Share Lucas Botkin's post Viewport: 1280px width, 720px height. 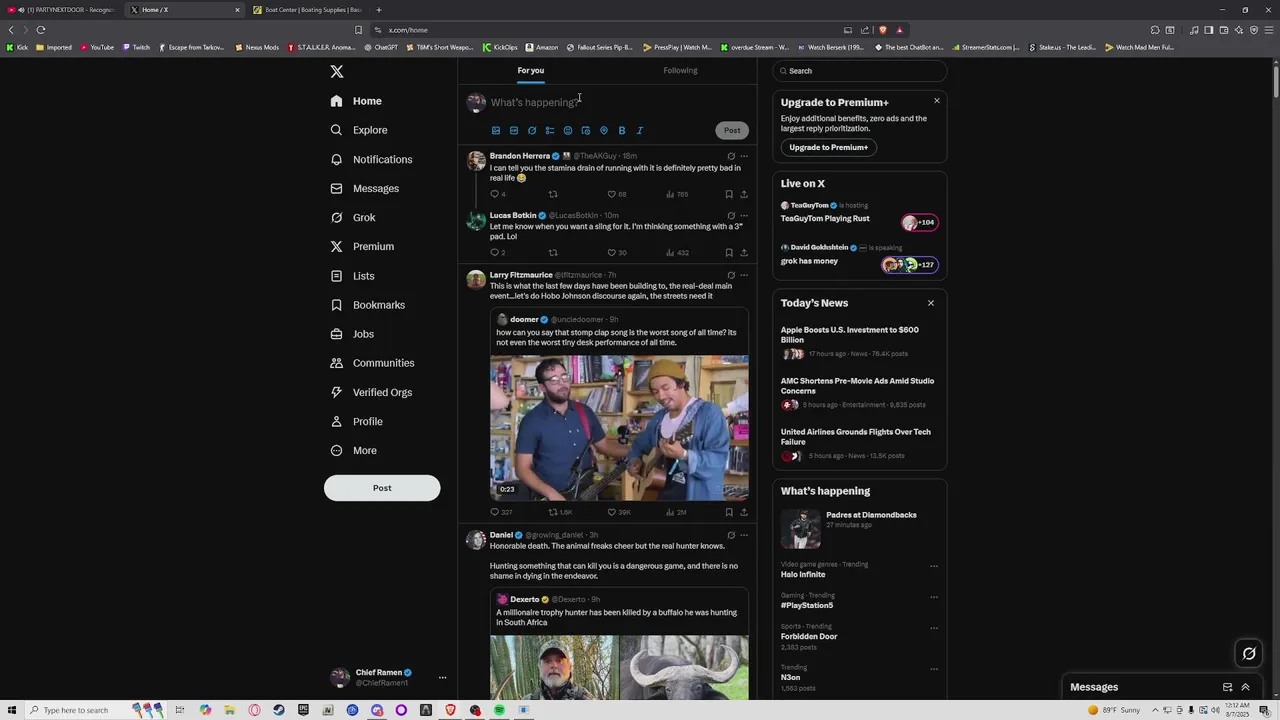(x=744, y=252)
